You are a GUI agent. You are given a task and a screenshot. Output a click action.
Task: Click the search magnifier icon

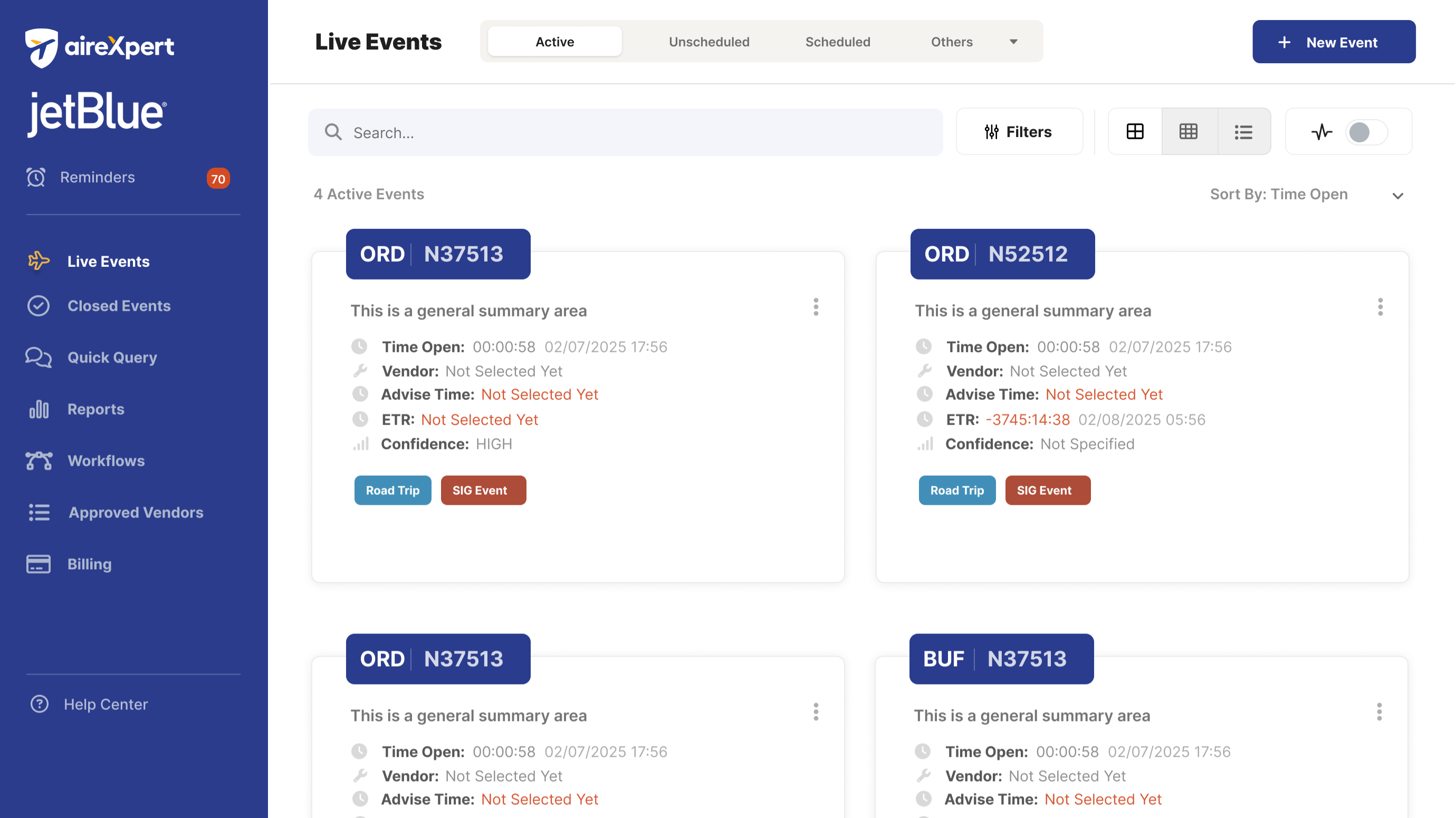pyautogui.click(x=333, y=132)
